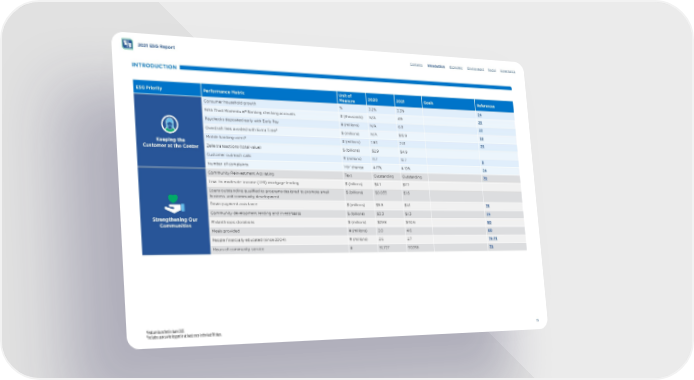Image resolution: width=694 pixels, height=380 pixels.
Task: Open the Social link in the top navigation
Action: [x=492, y=70]
